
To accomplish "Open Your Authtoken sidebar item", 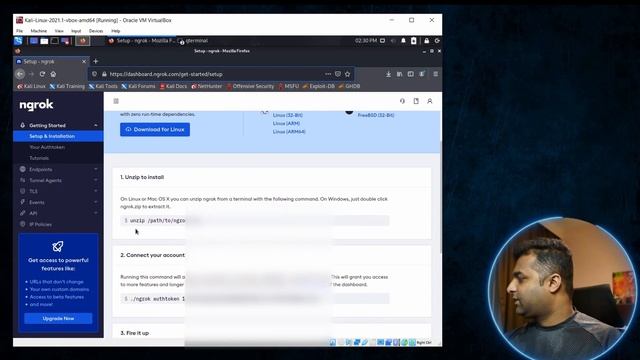I will (47, 147).
